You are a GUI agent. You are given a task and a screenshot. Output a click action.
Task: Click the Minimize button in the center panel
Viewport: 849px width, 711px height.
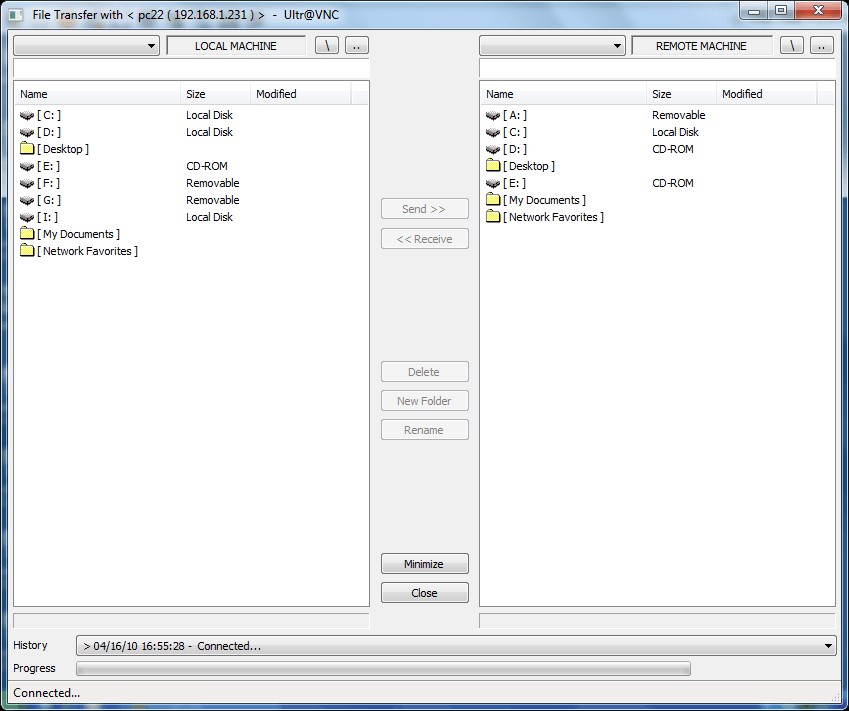424,564
